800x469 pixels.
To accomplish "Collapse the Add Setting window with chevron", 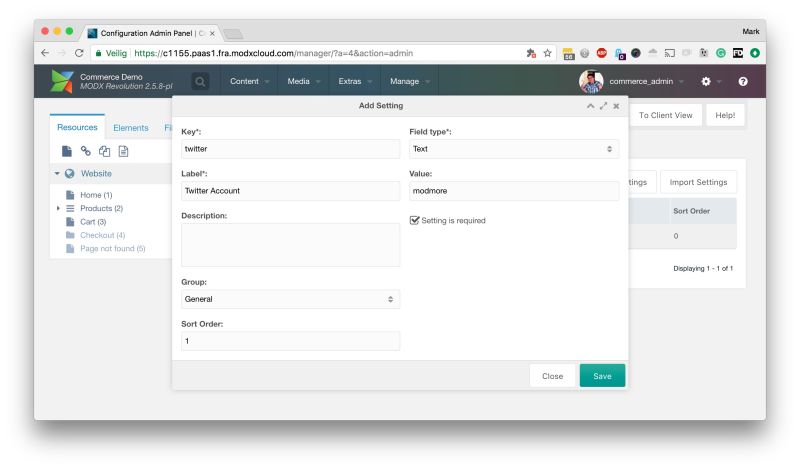I will [590, 106].
